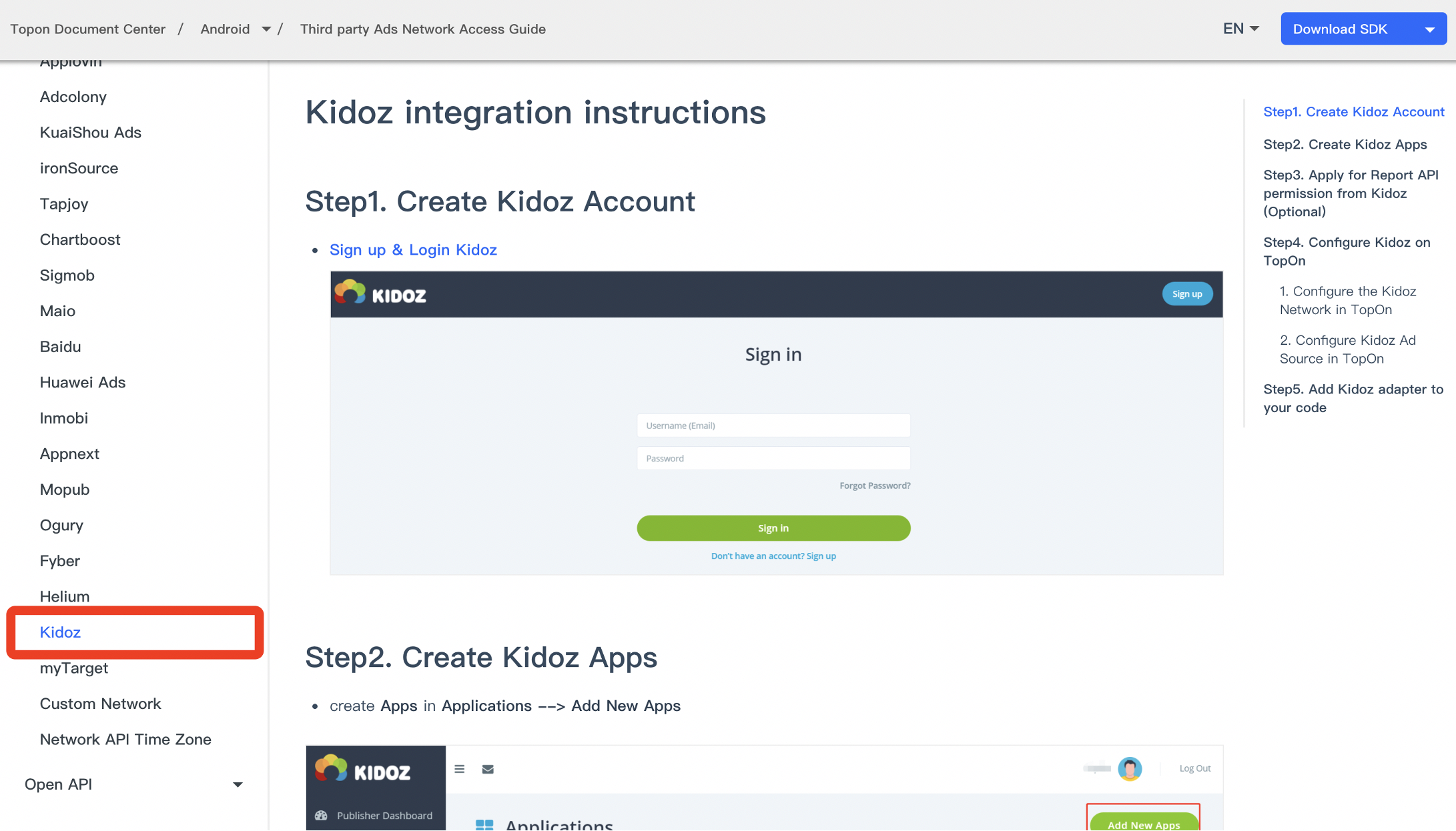The width and height of the screenshot is (1456, 831).
Task: Jump to Step2. Create Kidoz Apps in outline
Action: point(1345,145)
